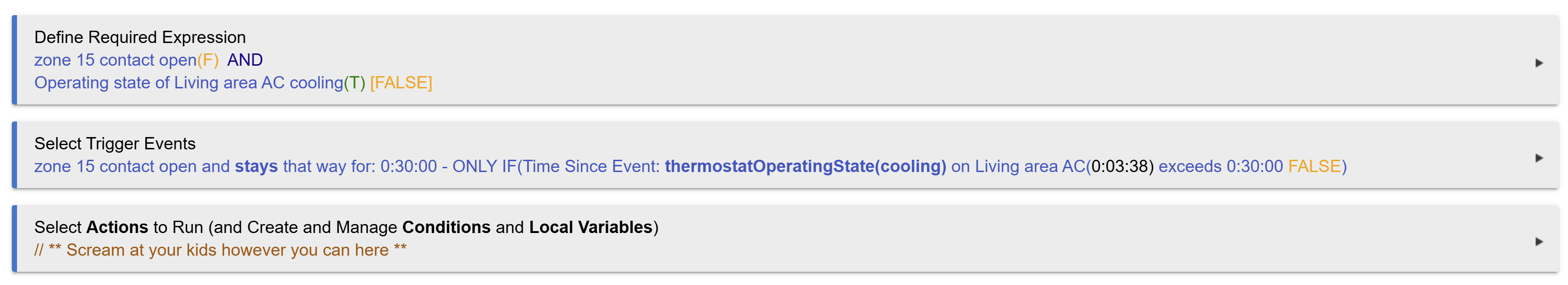The width and height of the screenshot is (1568, 285).
Task: Click the 'zone 15 contact open(F)' condition
Action: (126, 60)
